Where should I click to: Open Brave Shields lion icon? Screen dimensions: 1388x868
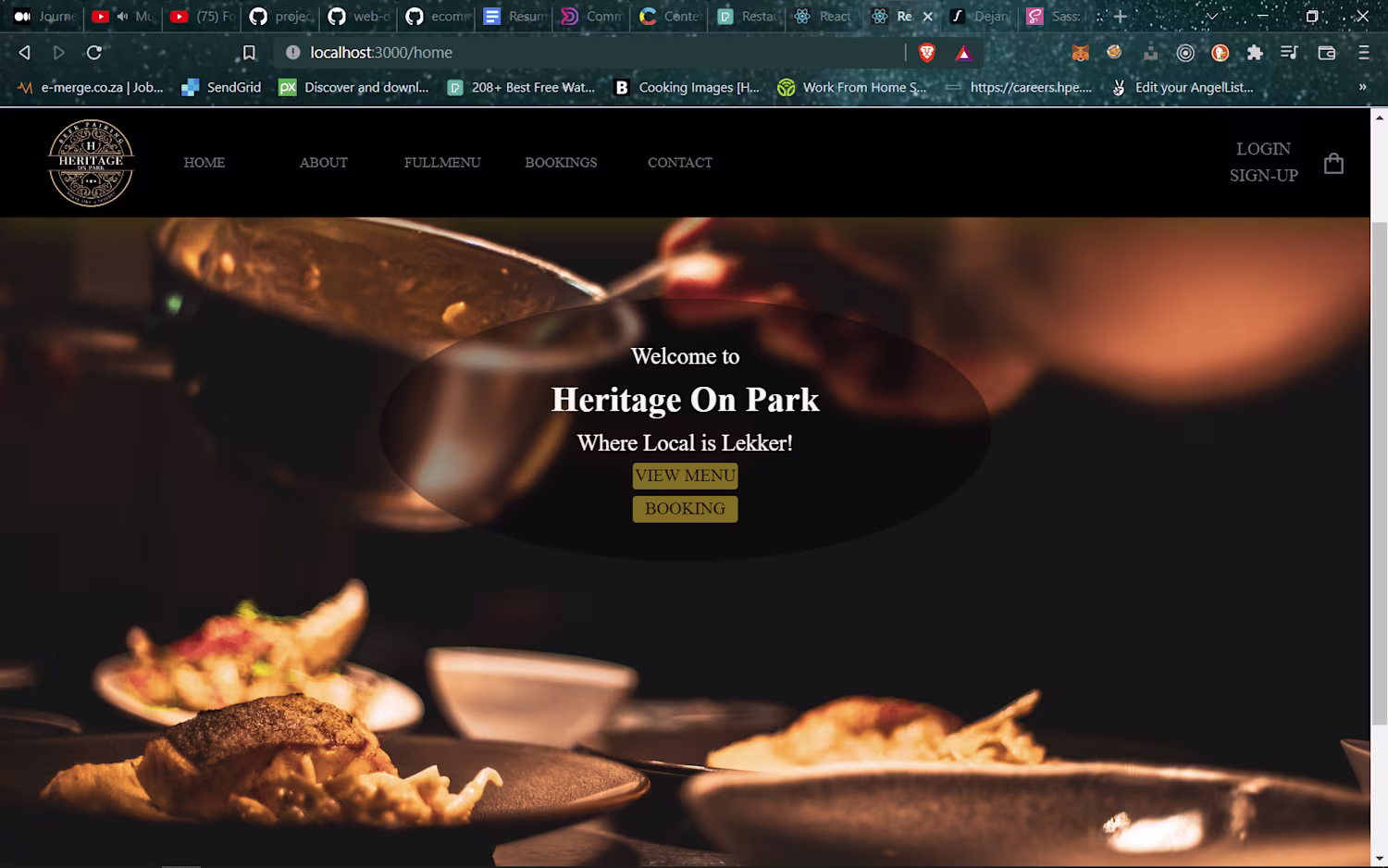927,53
